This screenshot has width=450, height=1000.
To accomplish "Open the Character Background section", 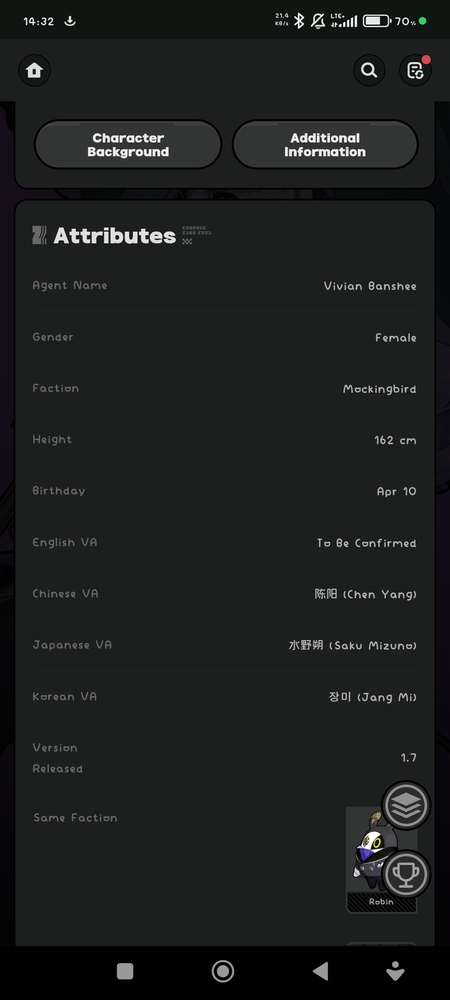I will tap(128, 145).
